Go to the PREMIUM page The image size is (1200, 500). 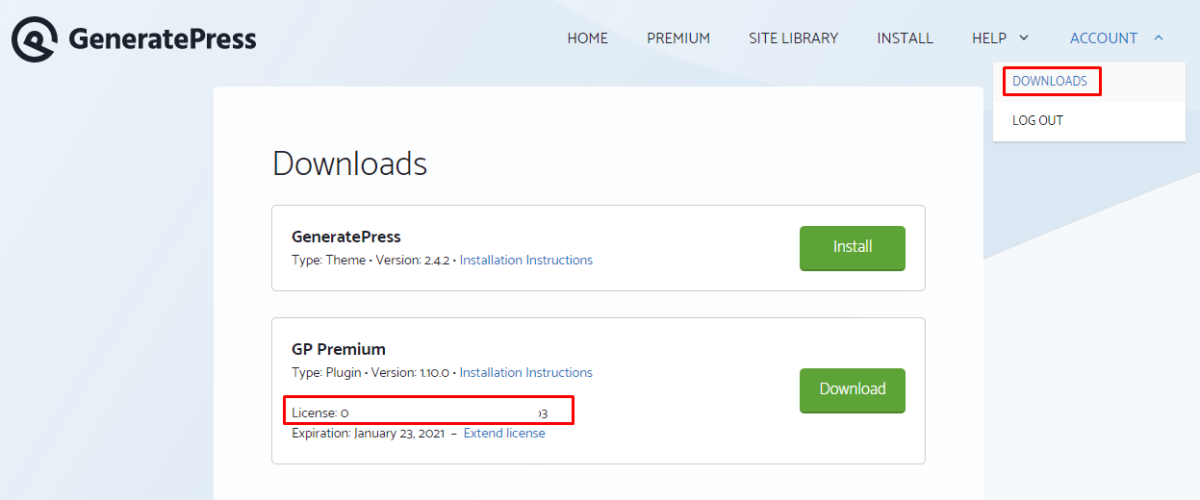pos(678,38)
